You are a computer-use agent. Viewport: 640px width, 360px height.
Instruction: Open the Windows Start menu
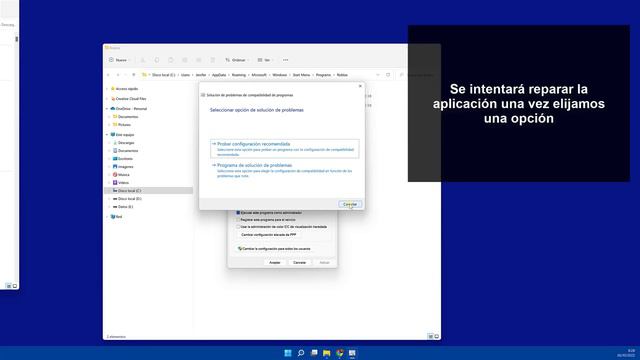(x=288, y=353)
